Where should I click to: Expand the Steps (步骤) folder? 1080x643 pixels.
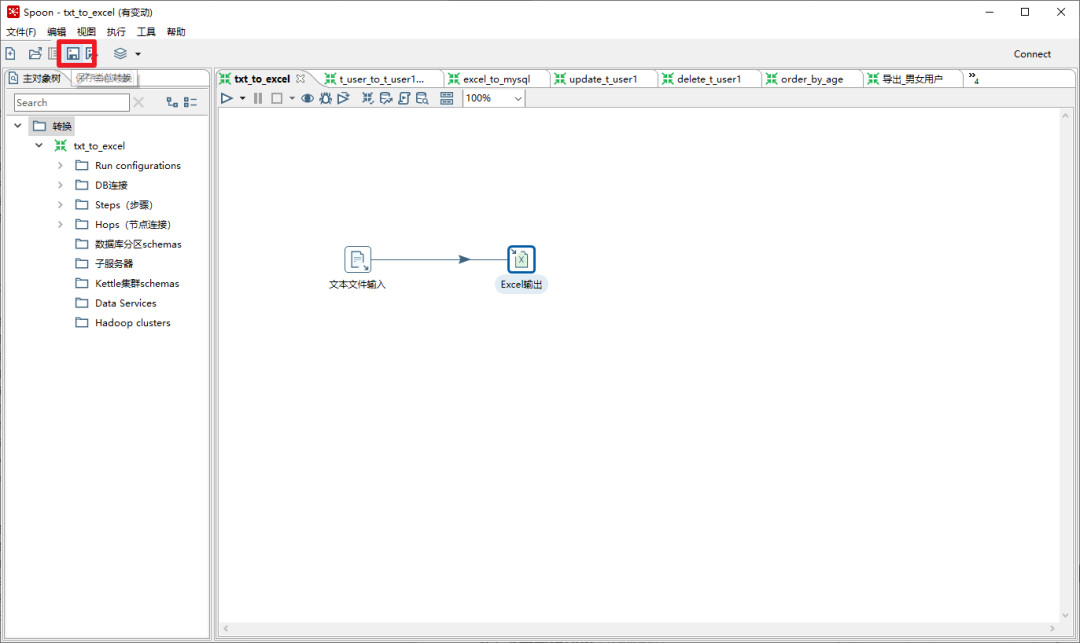pos(60,204)
